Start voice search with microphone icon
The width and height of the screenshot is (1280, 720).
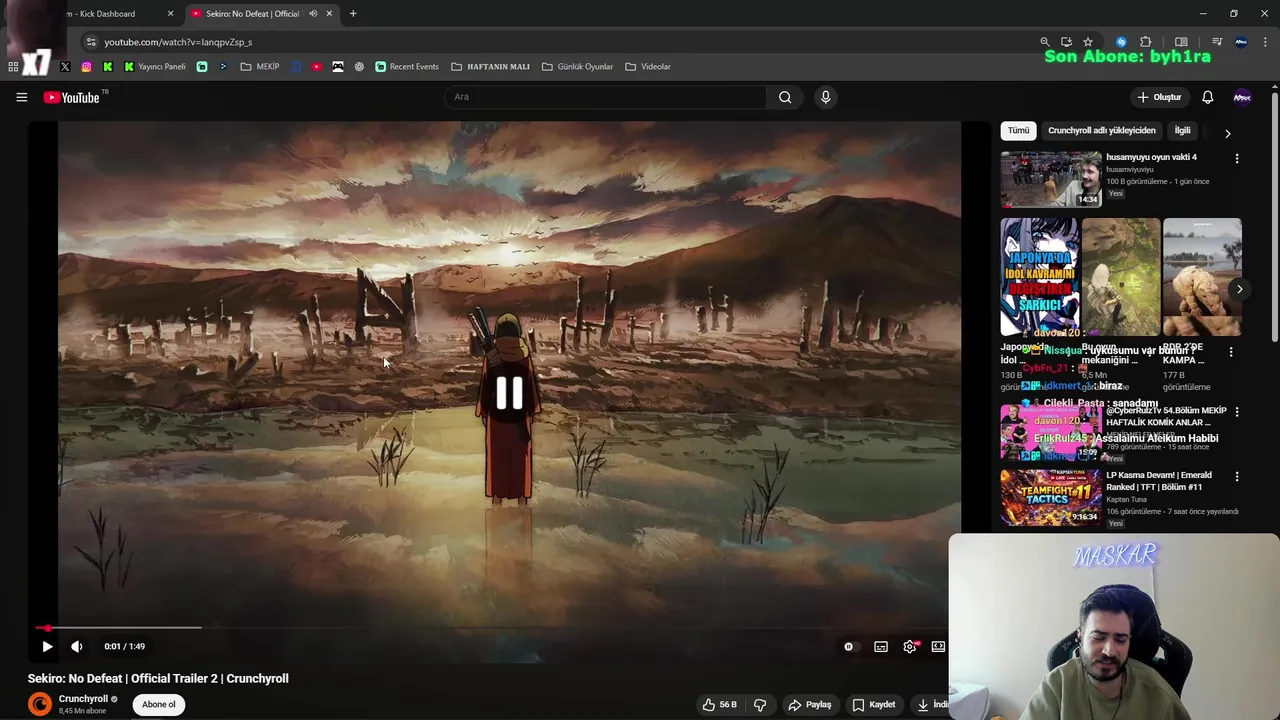pos(825,97)
